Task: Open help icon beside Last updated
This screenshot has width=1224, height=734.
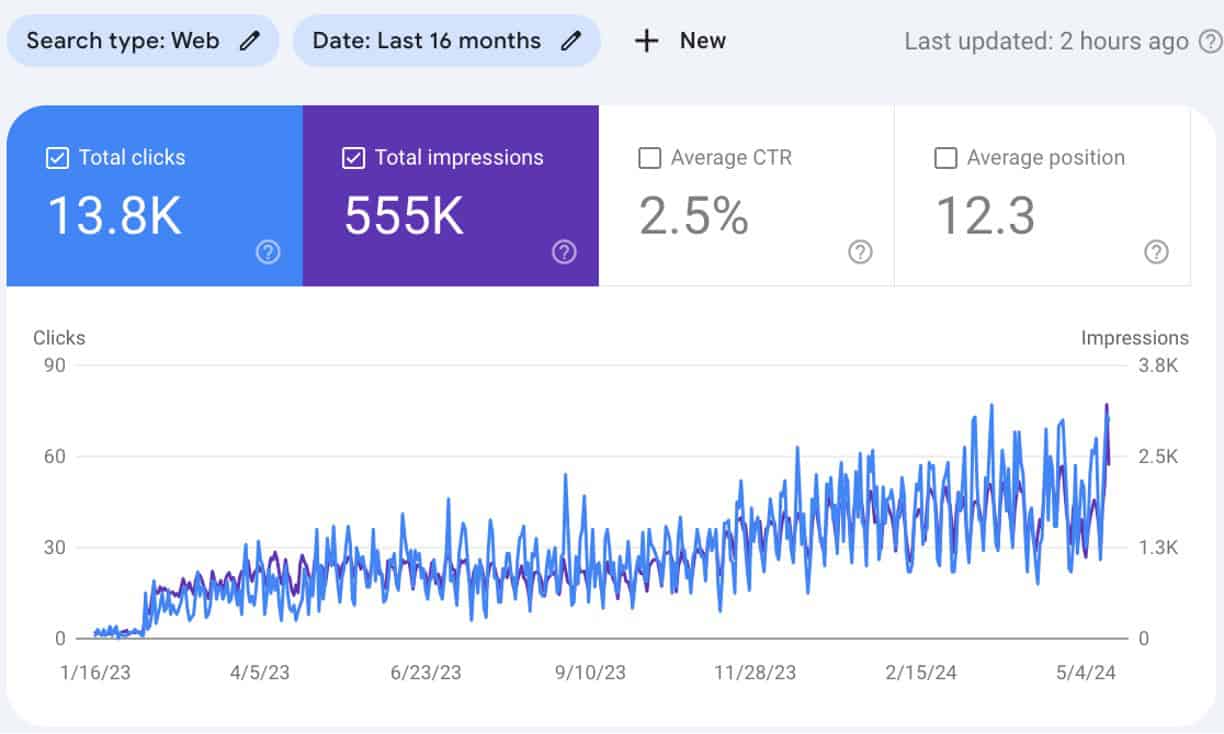Action: [x=1209, y=42]
